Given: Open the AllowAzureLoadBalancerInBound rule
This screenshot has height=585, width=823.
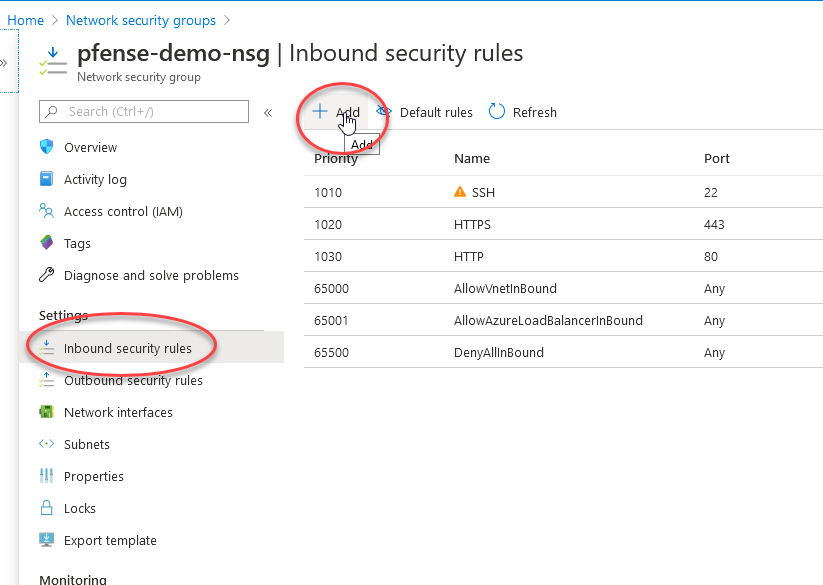Looking at the screenshot, I should pos(548,321).
